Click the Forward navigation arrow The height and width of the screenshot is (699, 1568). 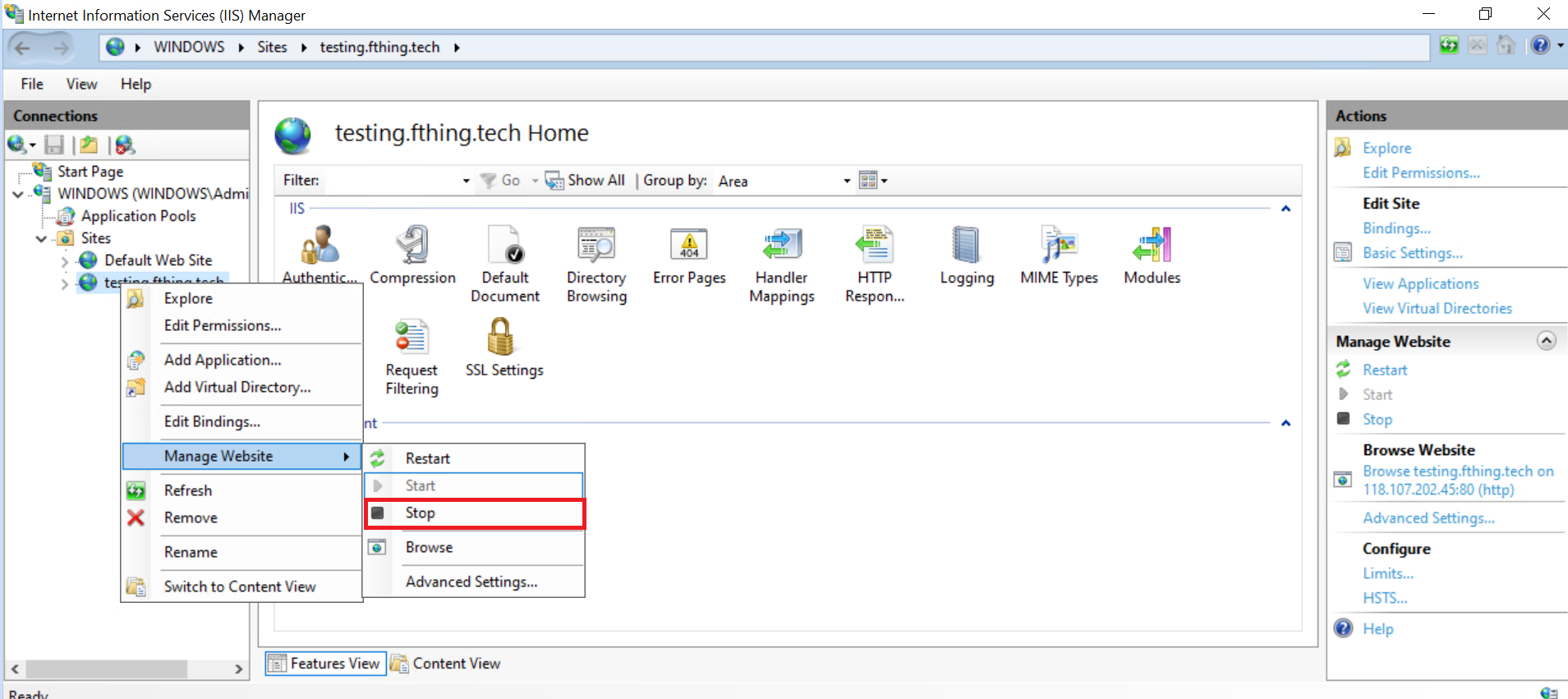click(62, 48)
